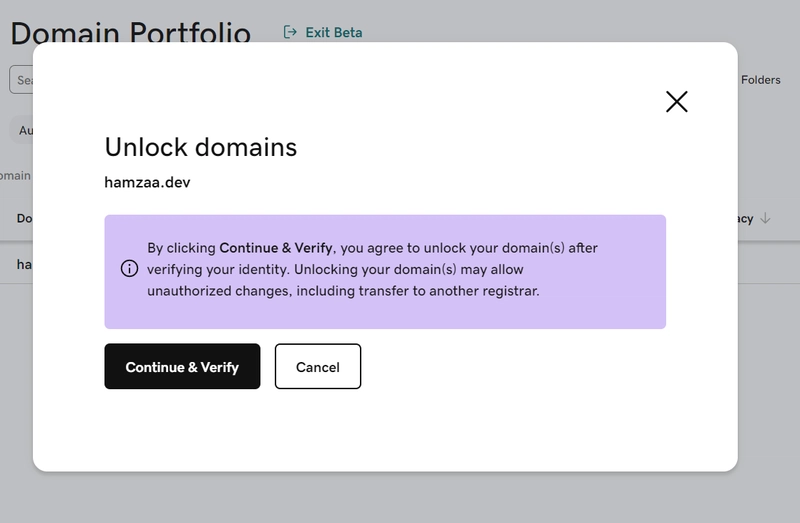
Task: Click the Unlock domains heading
Action: point(201,147)
